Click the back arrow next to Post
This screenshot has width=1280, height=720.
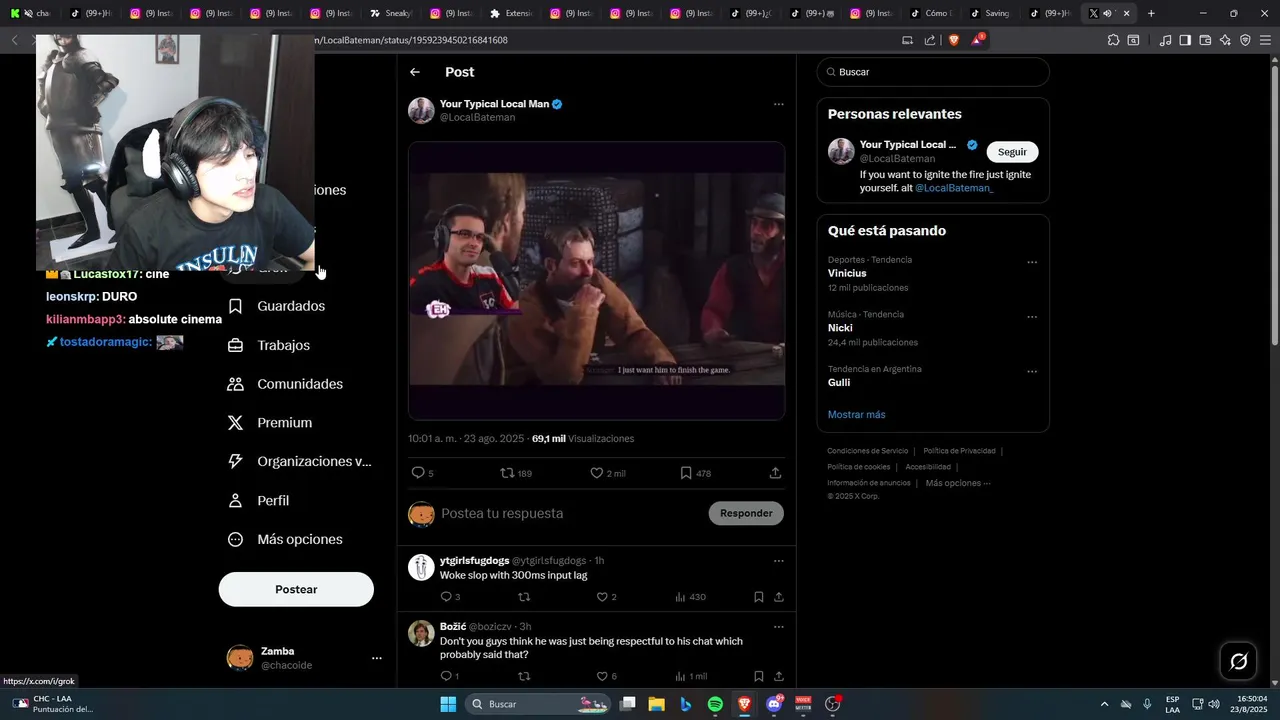(415, 72)
